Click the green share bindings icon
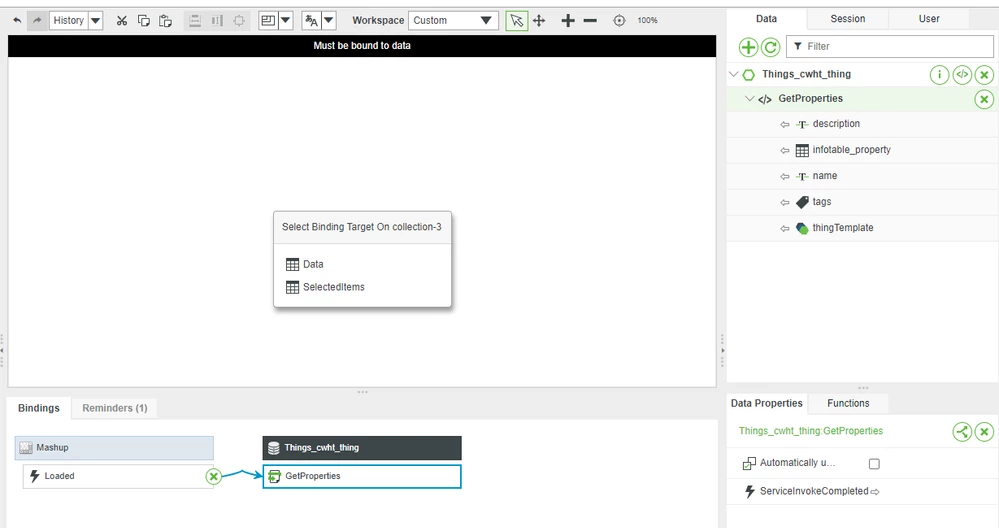 962,432
